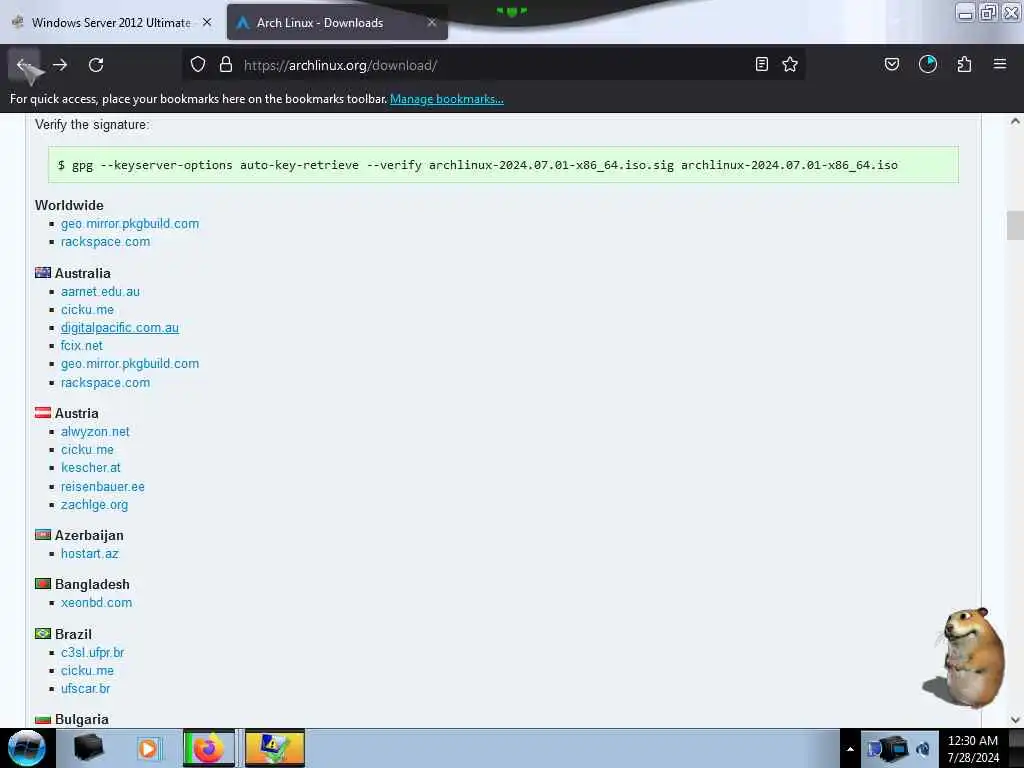Image resolution: width=1024 pixels, height=768 pixels.
Task: Click the Verify the signature text
Action: click(92, 125)
